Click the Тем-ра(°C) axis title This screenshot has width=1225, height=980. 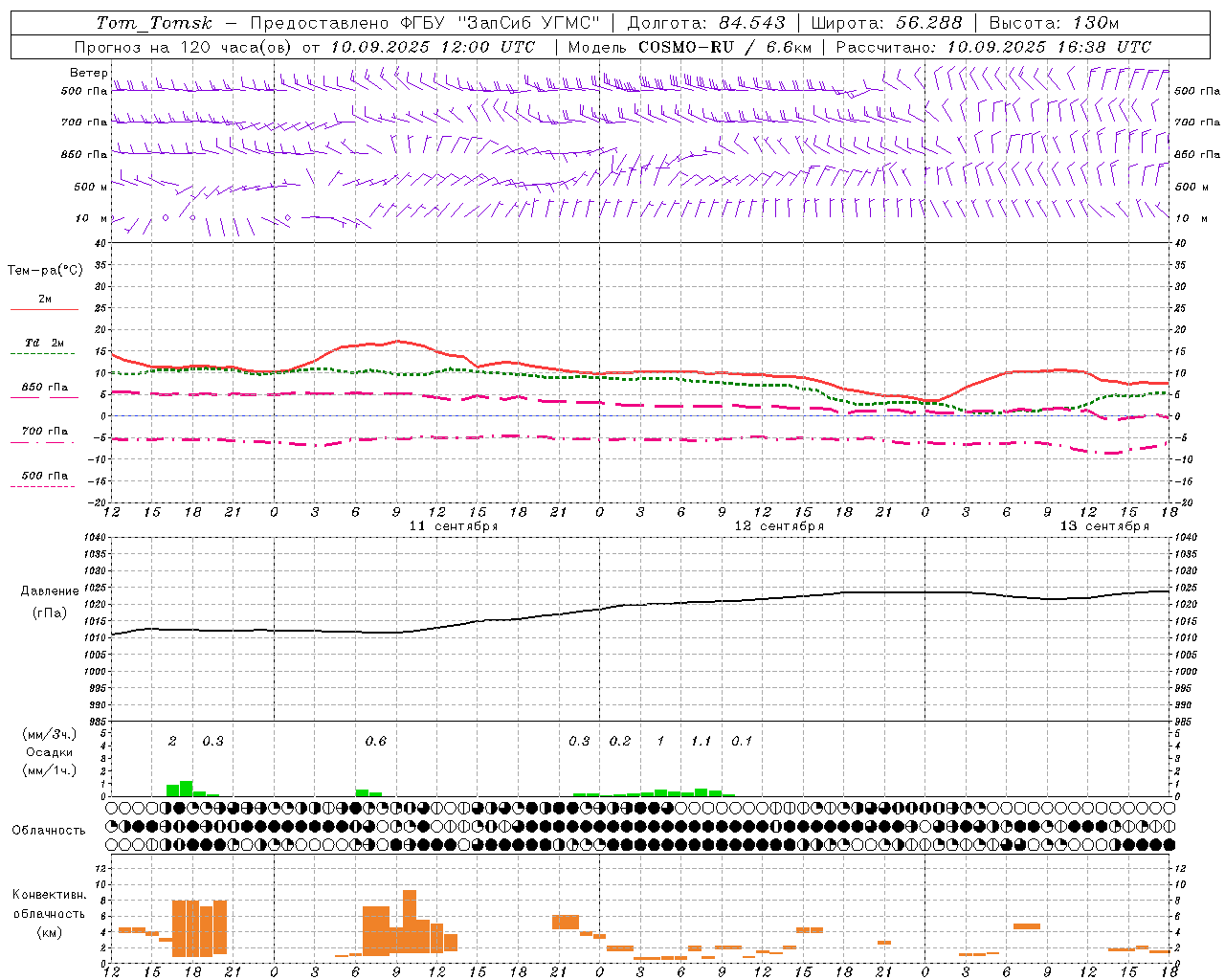coord(45,271)
